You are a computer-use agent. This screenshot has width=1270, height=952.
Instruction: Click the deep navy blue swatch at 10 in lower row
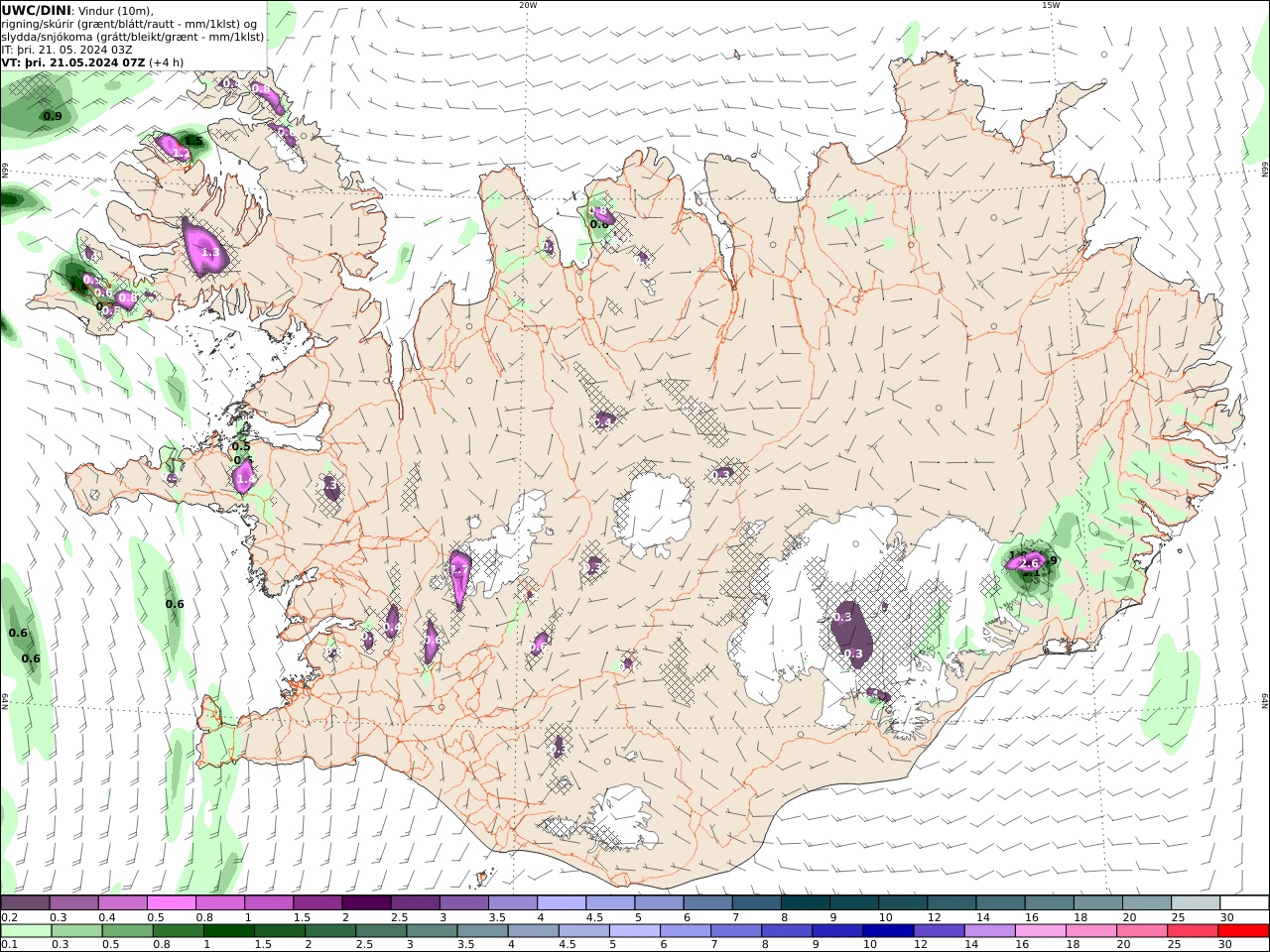[887, 931]
